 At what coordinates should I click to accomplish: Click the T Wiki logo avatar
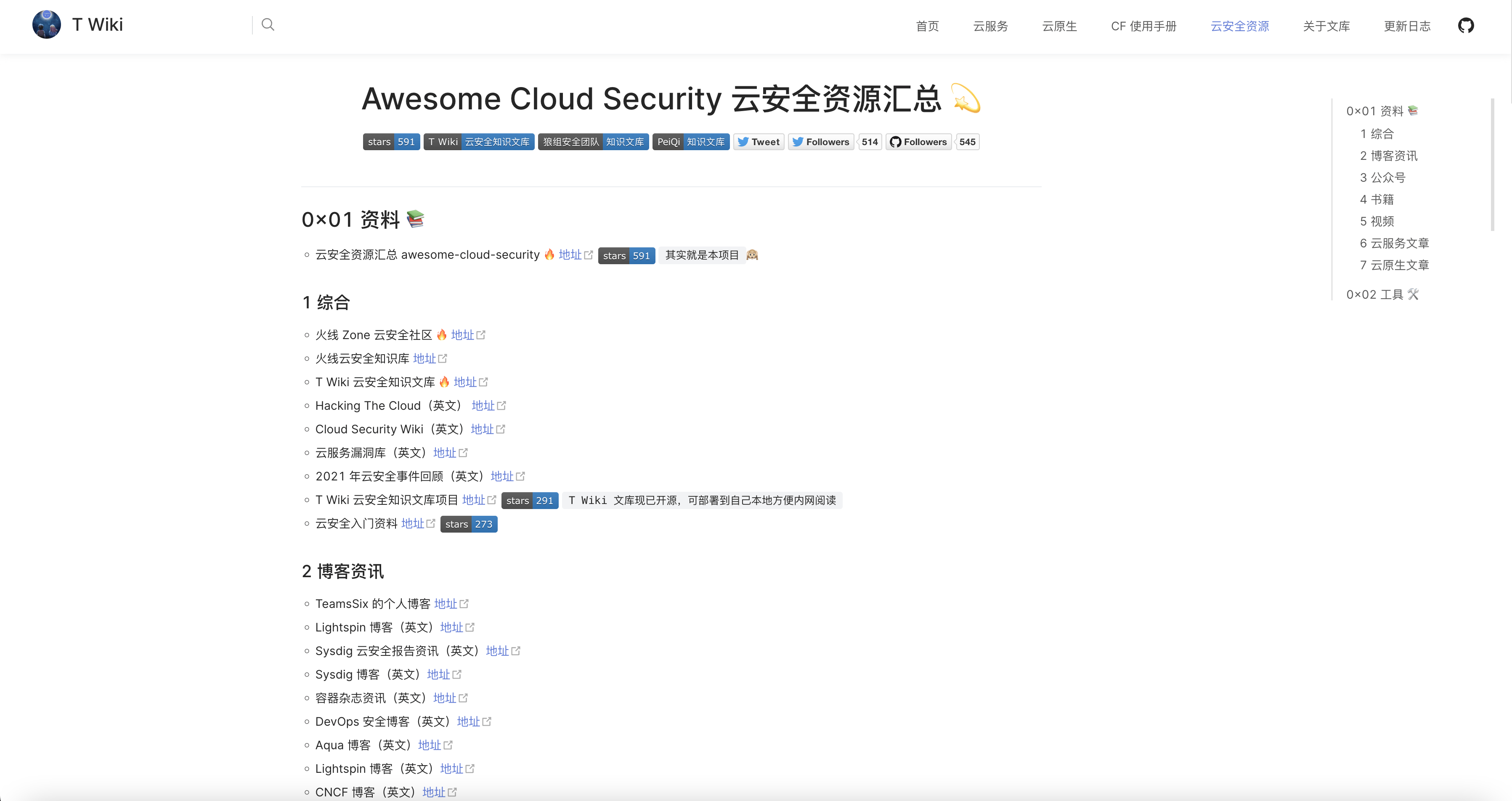pos(46,25)
